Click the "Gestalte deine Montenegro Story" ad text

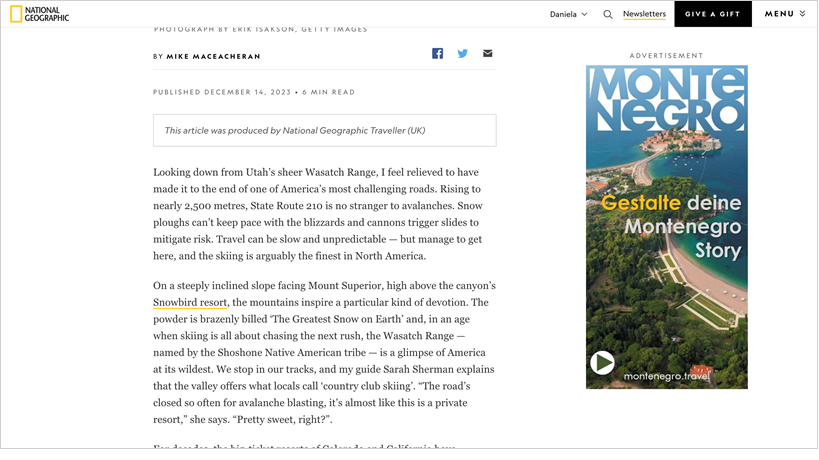pyautogui.click(x=670, y=226)
